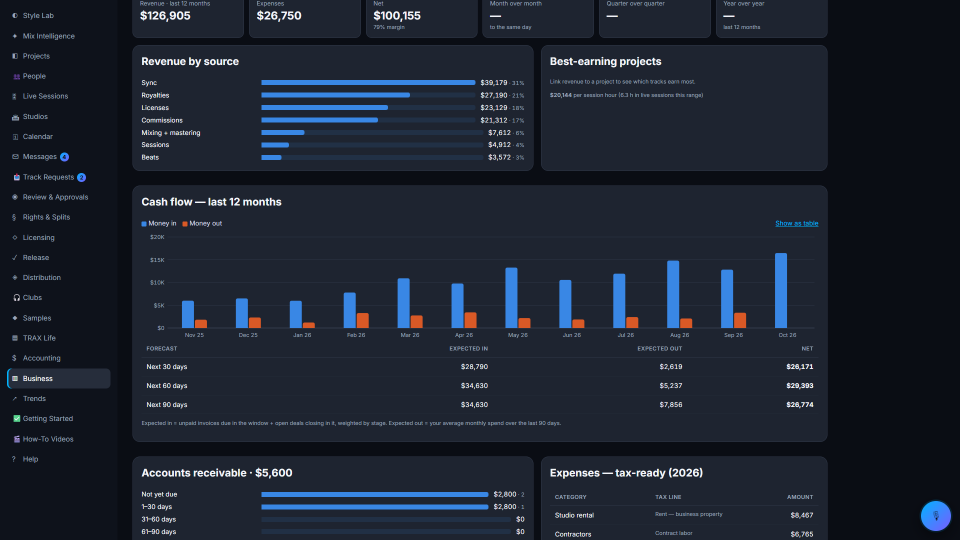The width and height of the screenshot is (960, 540).
Task: Click the Messages unread badge
Action: (64, 157)
